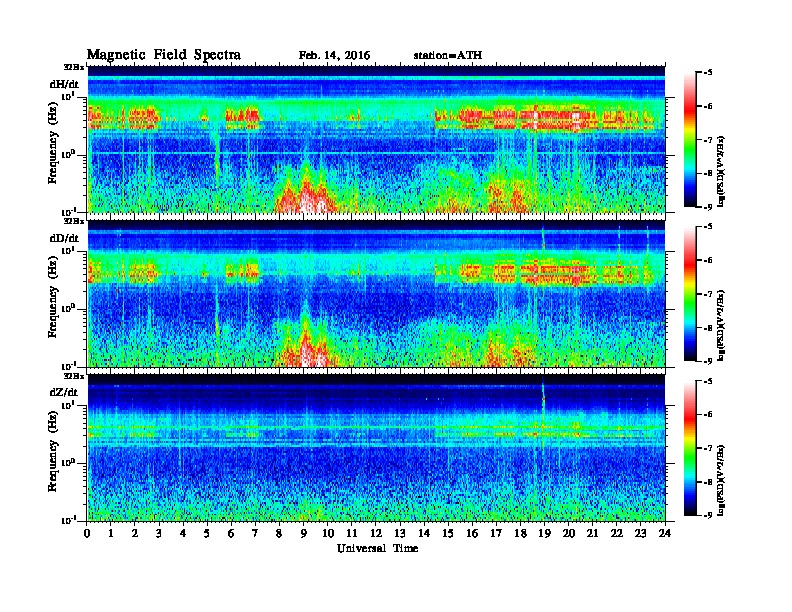
Task: Click the -9 value on dH/dt color scale
Action: click(x=708, y=207)
